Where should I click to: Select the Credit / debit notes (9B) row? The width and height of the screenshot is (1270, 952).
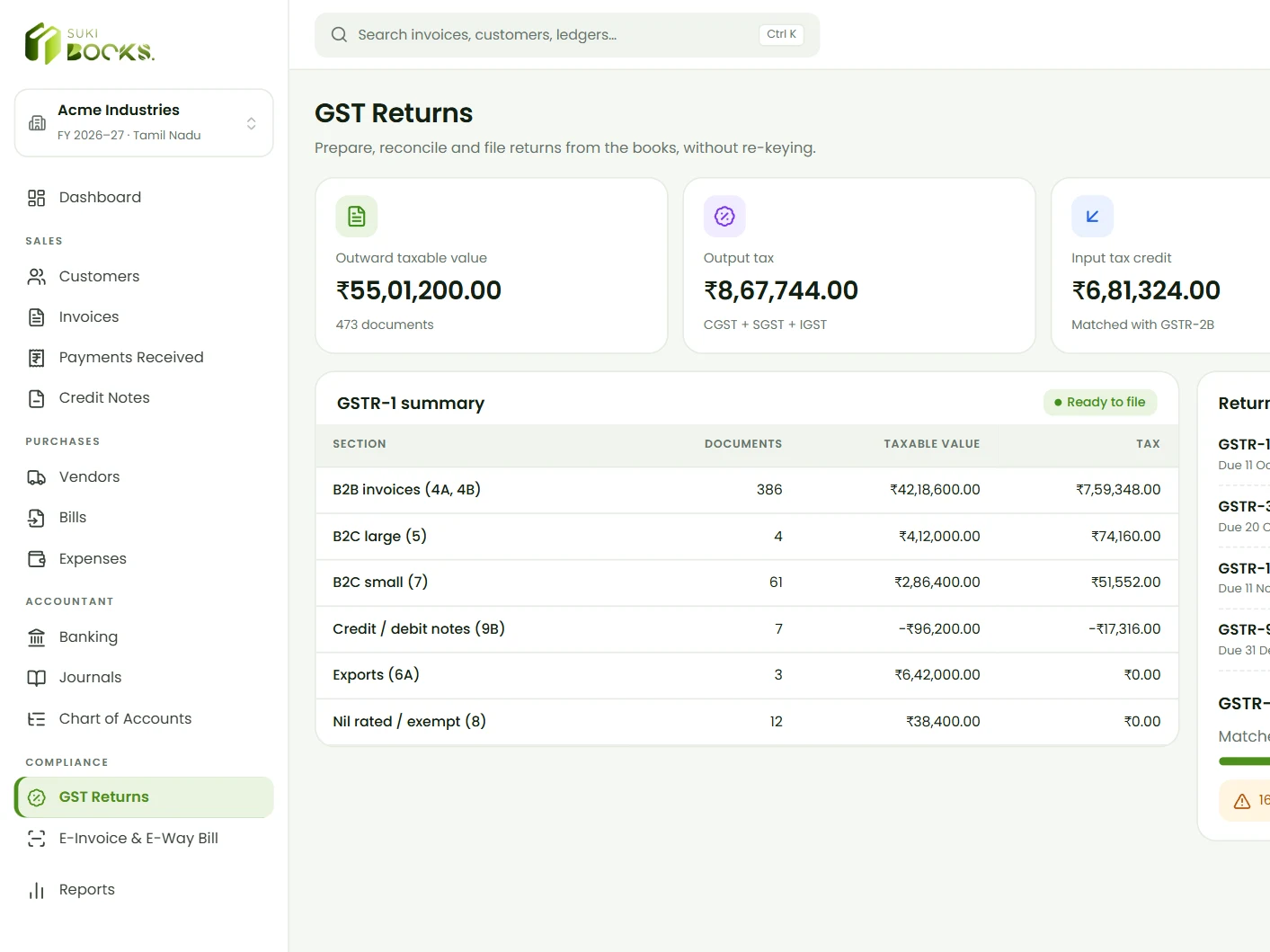(747, 629)
